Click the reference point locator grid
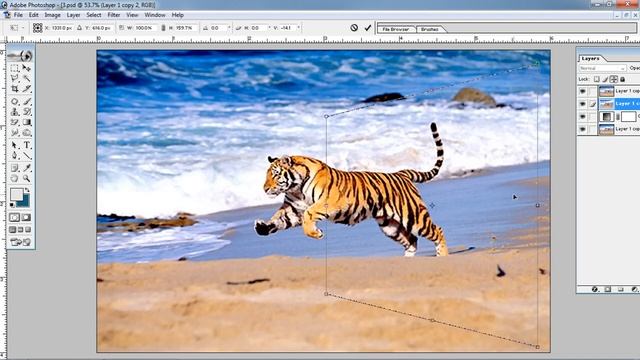The height and width of the screenshot is (360, 640). coord(38,28)
